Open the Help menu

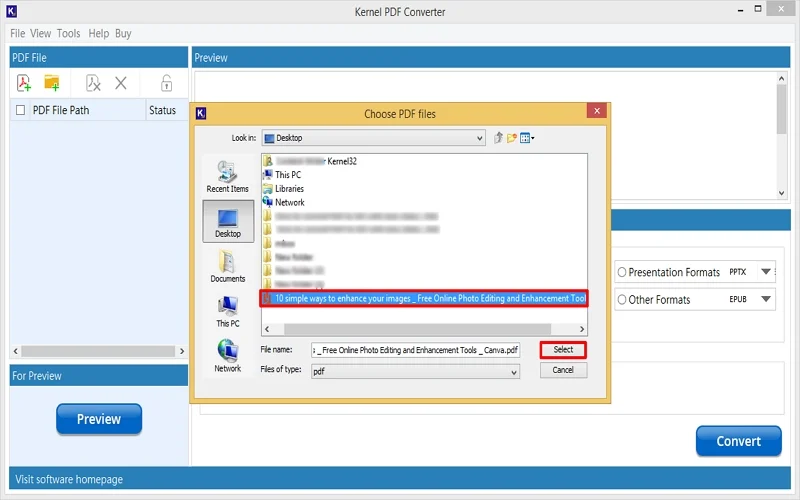(x=98, y=34)
